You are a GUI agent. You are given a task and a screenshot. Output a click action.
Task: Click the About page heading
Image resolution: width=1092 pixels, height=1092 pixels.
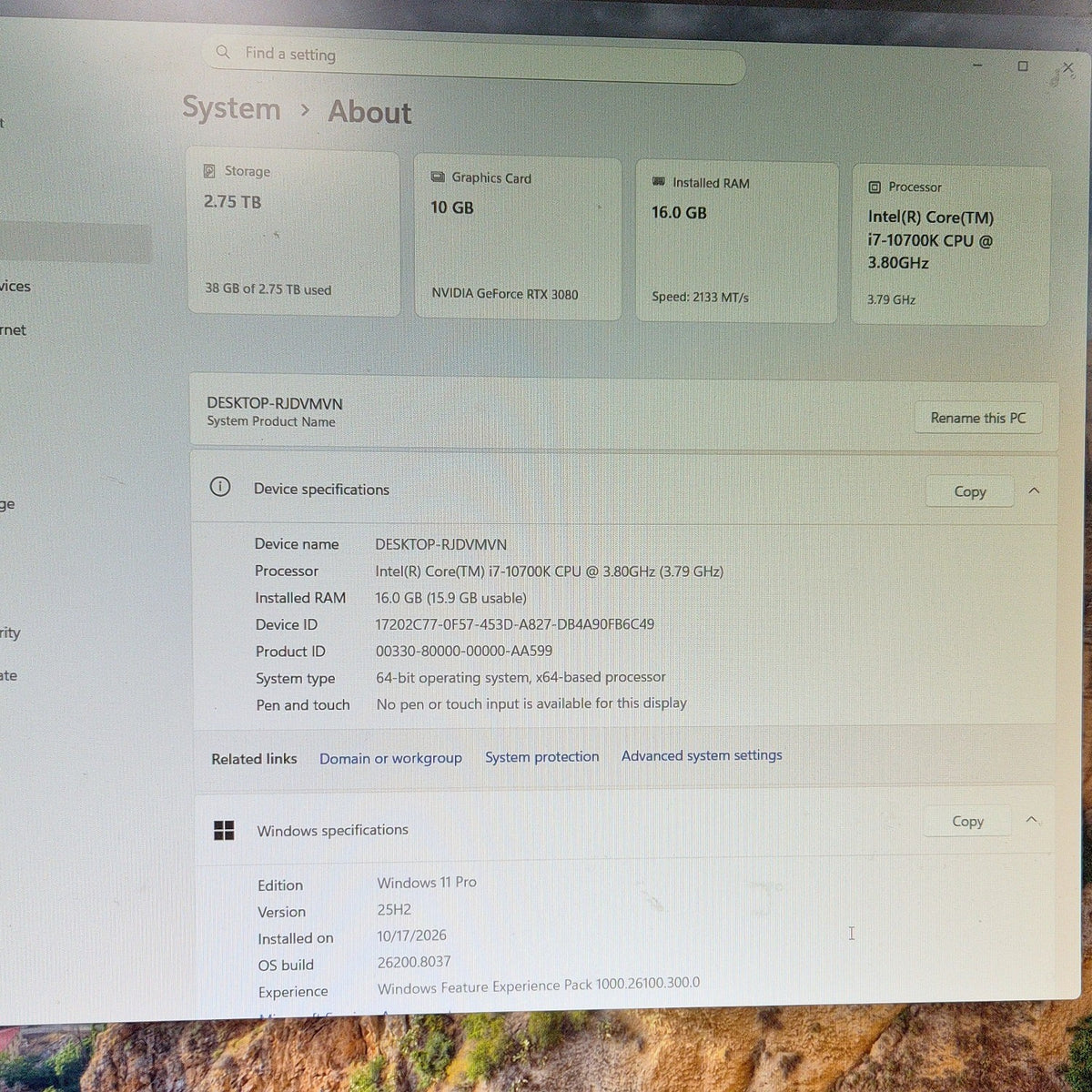click(x=369, y=112)
